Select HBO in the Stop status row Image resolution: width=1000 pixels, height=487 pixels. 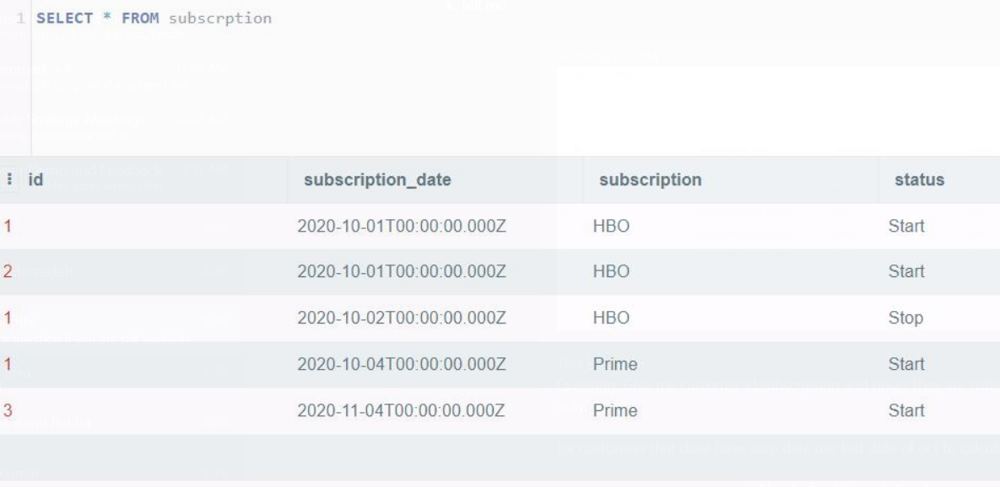(611, 318)
